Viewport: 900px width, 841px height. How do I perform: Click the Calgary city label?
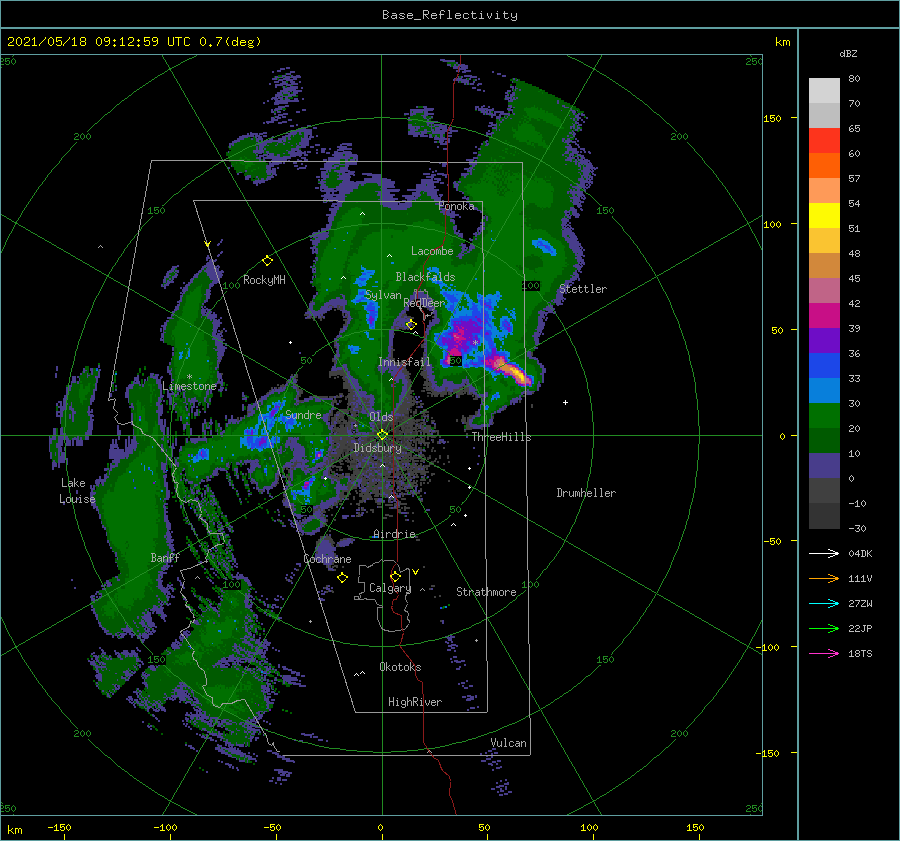[390, 588]
